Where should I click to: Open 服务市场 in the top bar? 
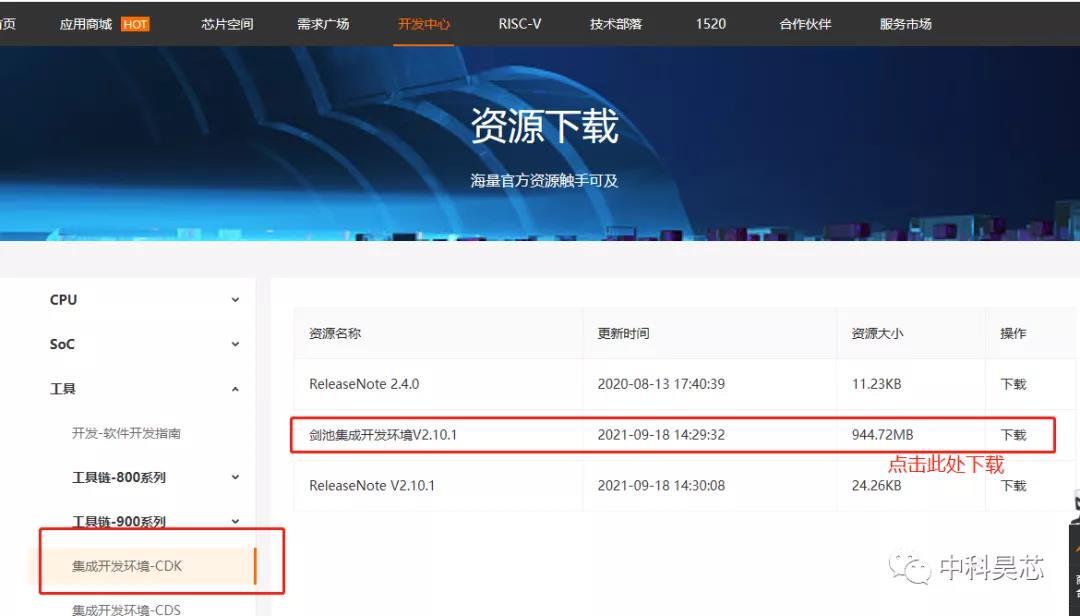coord(906,24)
